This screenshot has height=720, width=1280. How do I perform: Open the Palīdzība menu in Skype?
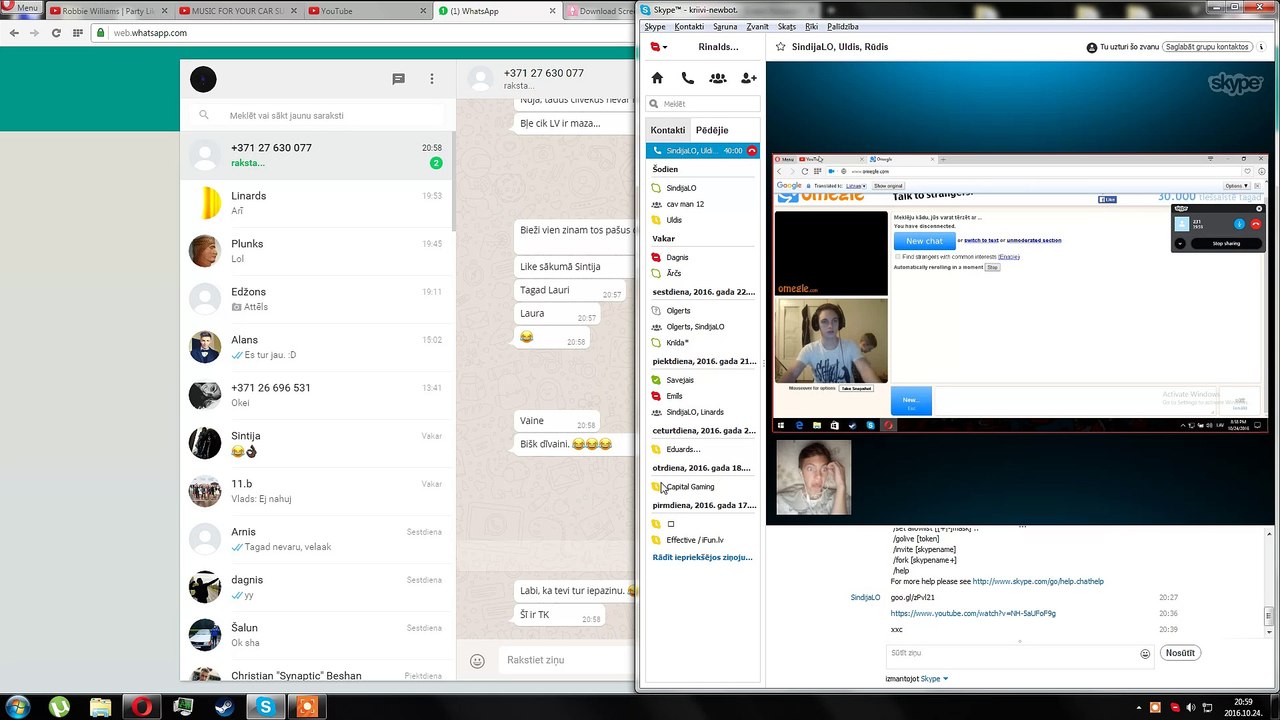[843, 27]
